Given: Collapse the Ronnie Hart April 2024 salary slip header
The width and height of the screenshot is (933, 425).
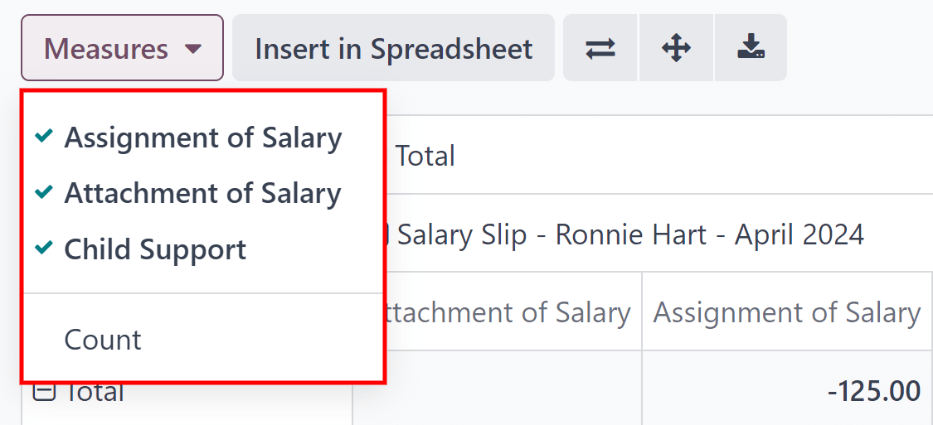Looking at the screenshot, I should click(x=630, y=235).
